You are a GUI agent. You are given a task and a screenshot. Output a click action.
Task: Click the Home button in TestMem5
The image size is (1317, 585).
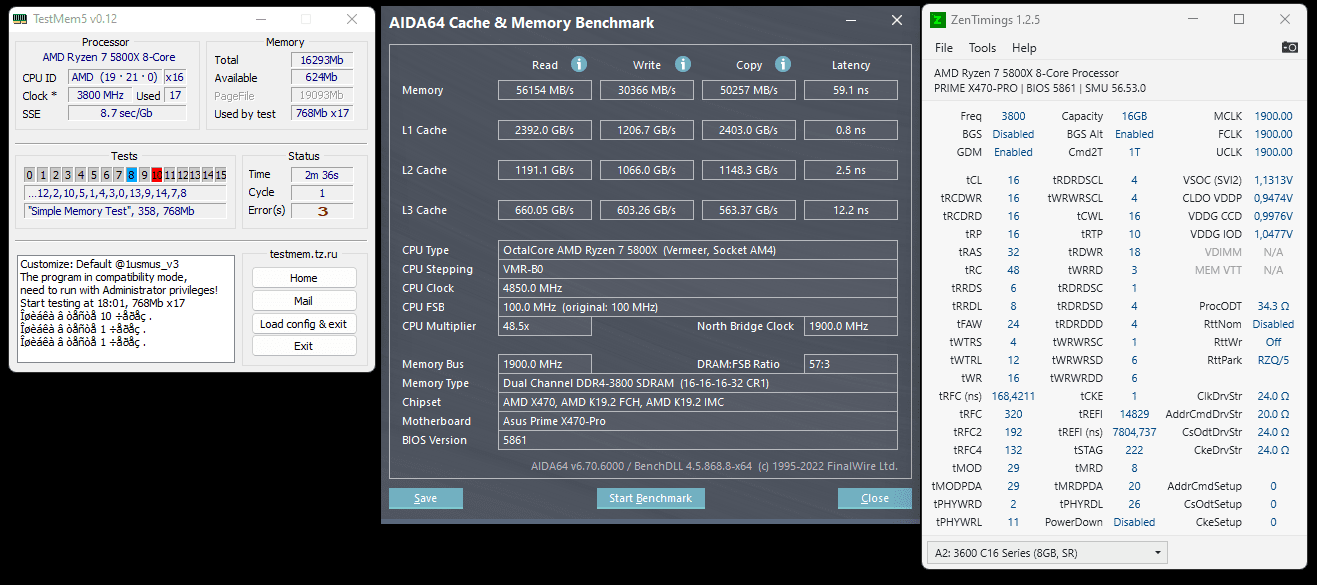point(304,278)
